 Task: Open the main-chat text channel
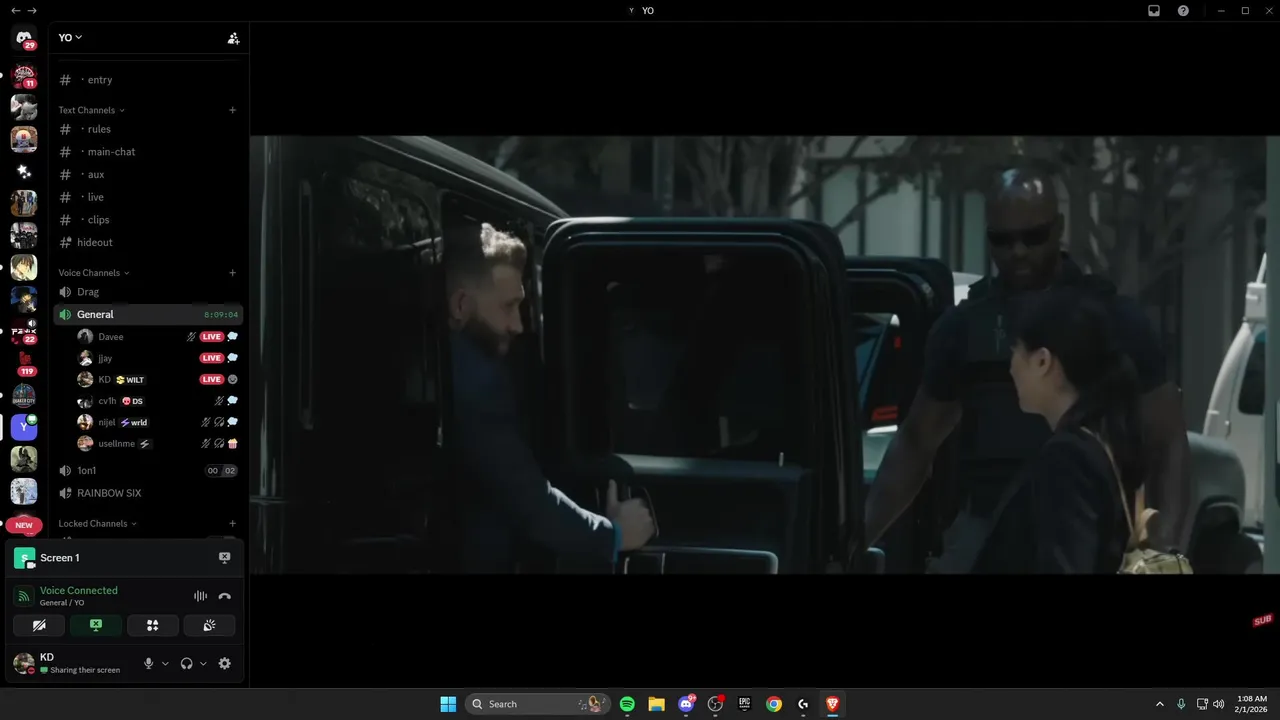click(148, 152)
